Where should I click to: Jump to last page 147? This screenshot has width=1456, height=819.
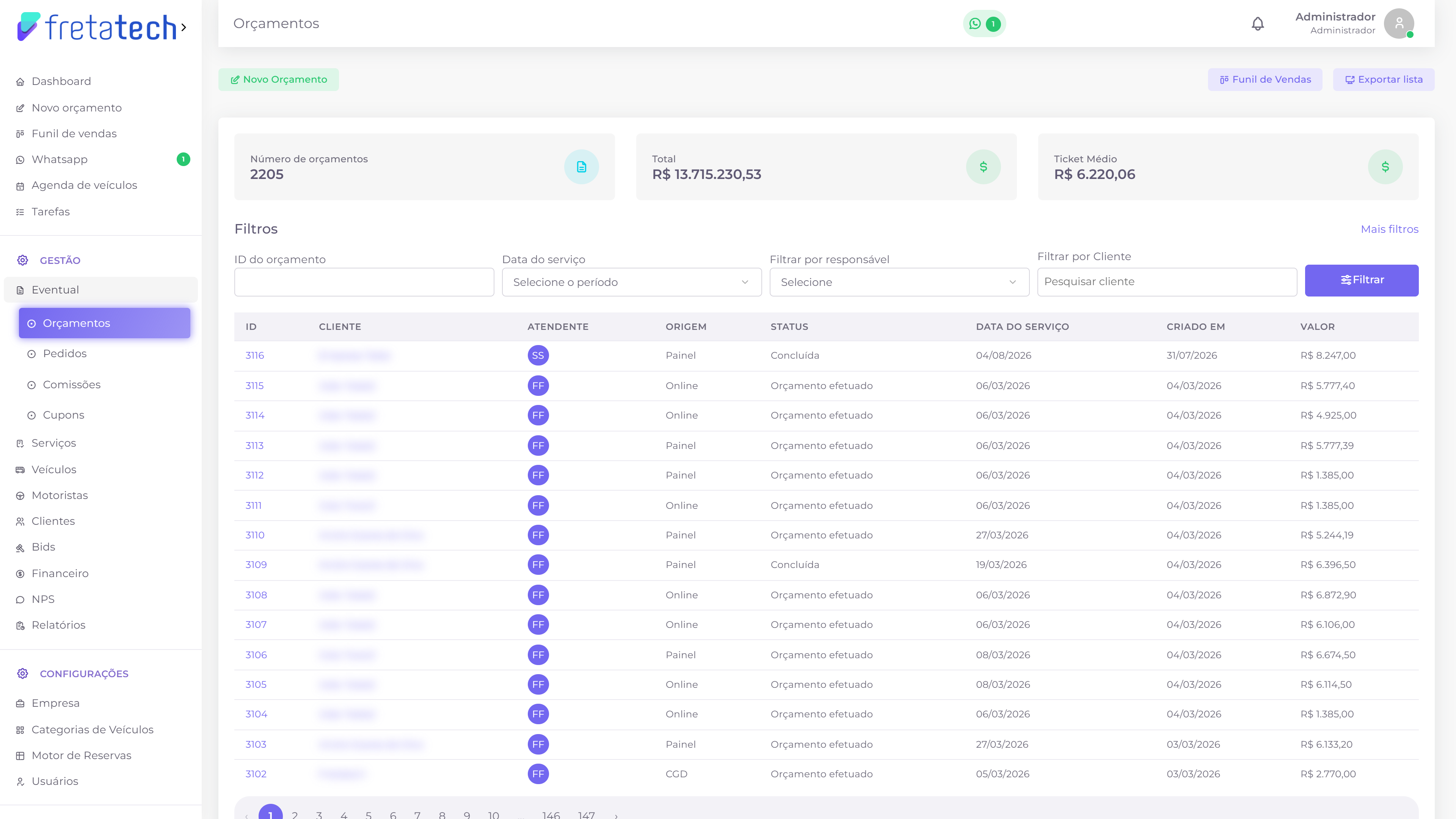coord(586,814)
